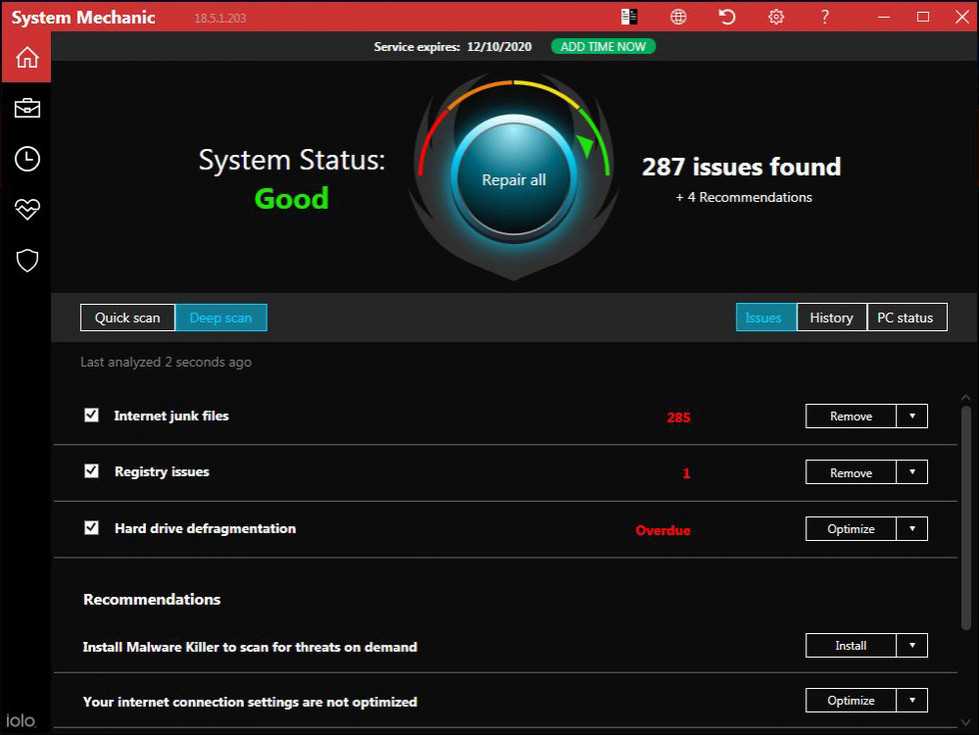Open dropdown arrow next to Install button
The height and width of the screenshot is (735, 979).
click(x=912, y=646)
